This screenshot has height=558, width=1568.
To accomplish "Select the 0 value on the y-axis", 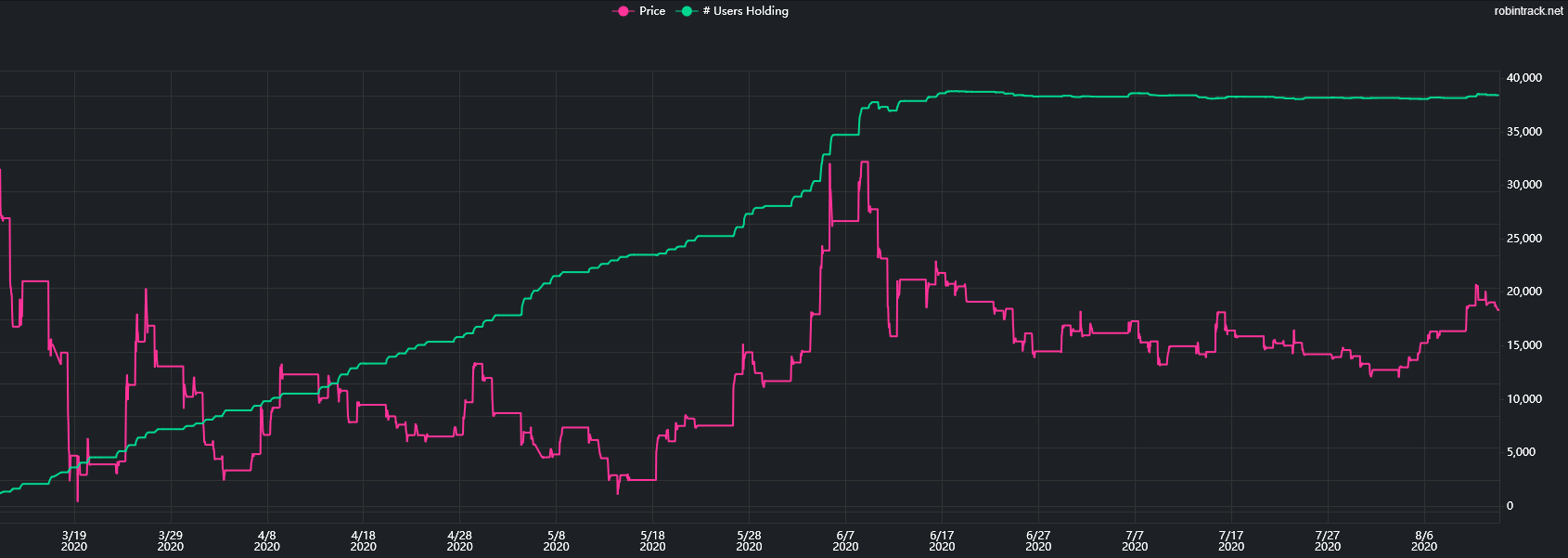I will click(1510, 506).
